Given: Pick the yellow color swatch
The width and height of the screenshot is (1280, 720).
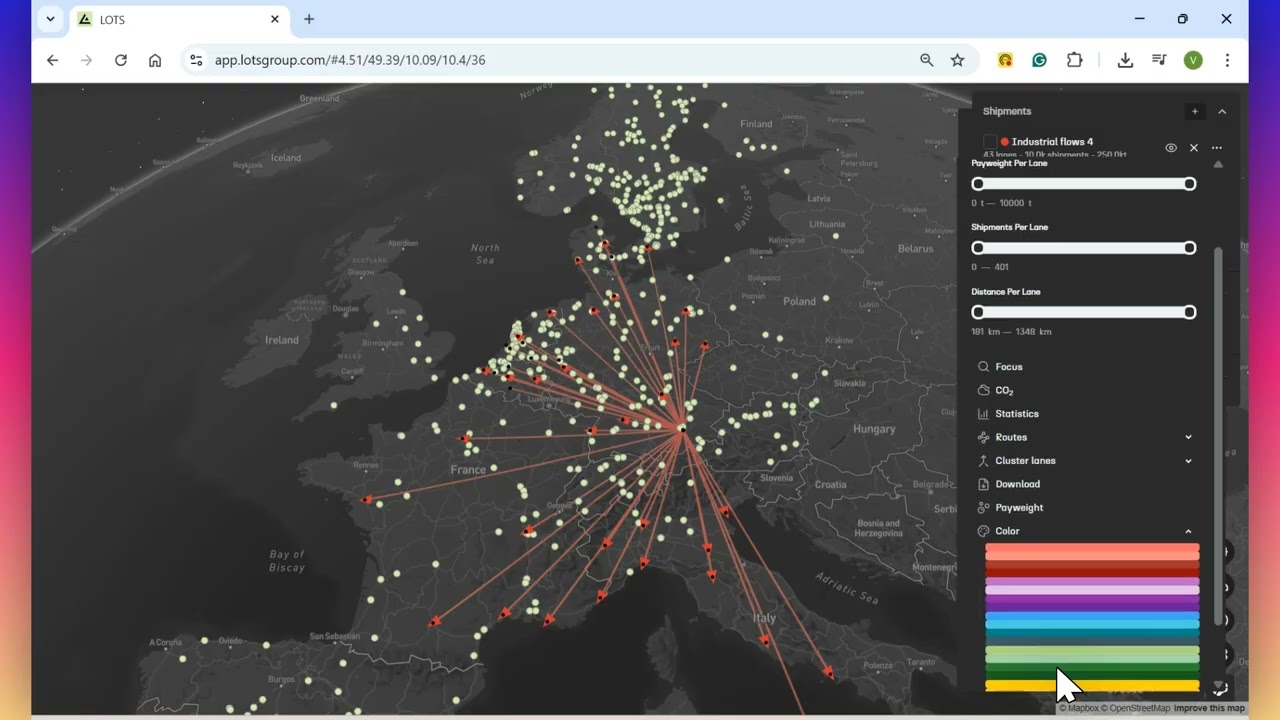Looking at the screenshot, I should (x=1092, y=686).
